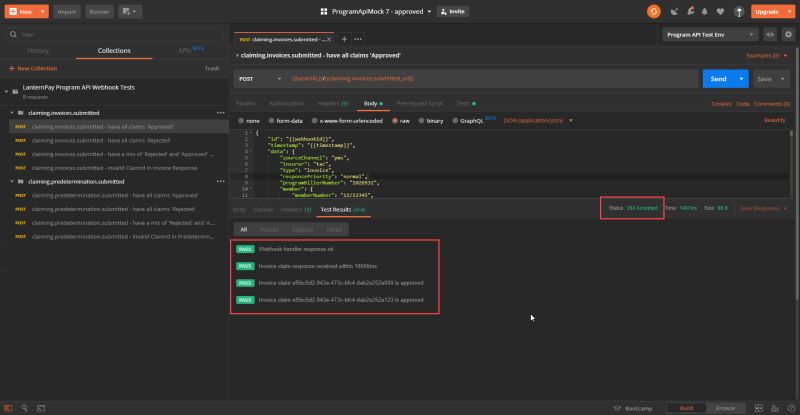Open the find and replace status bar icon
This screenshot has width=800, height=415.
click(x=24, y=408)
